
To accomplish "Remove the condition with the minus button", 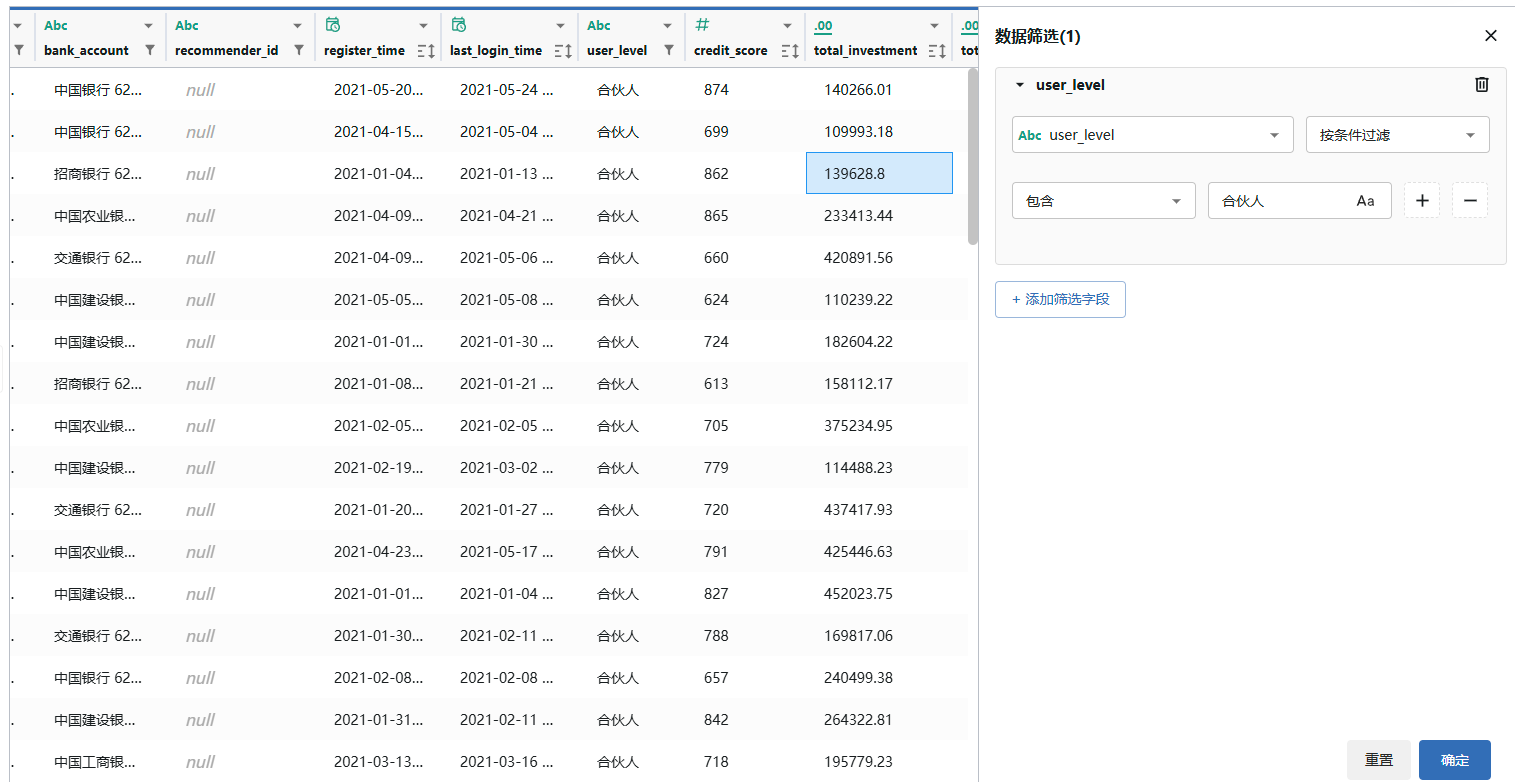I will coord(1470,201).
